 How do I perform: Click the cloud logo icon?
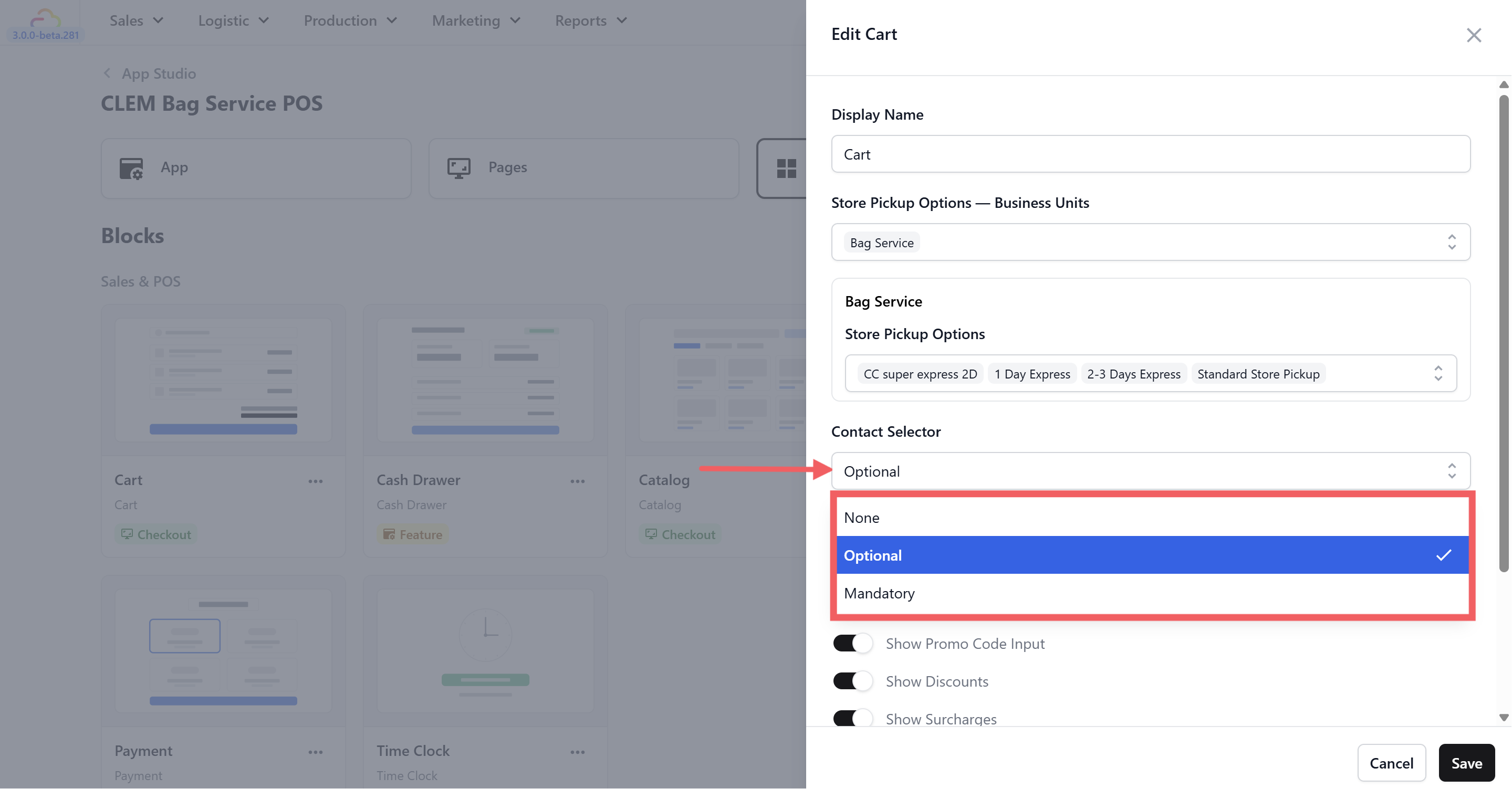(x=45, y=19)
